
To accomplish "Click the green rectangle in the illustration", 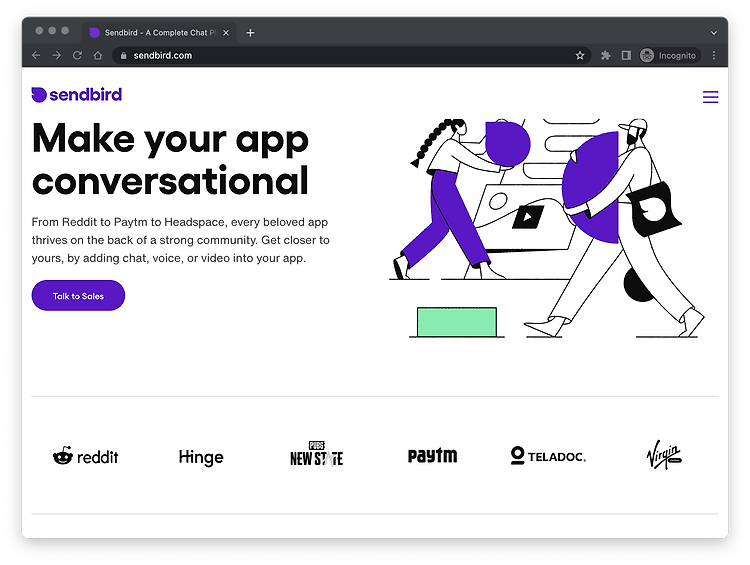I will (x=457, y=322).
